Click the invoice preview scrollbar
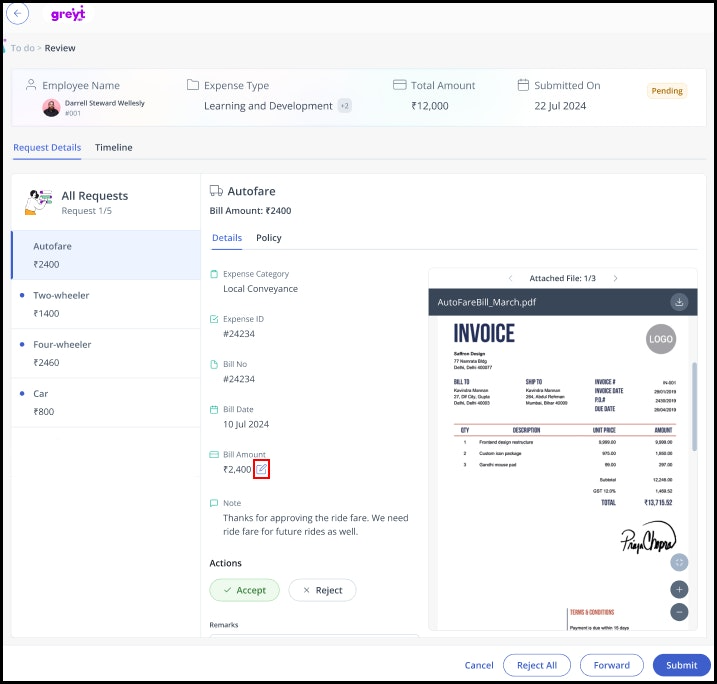 [x=694, y=406]
